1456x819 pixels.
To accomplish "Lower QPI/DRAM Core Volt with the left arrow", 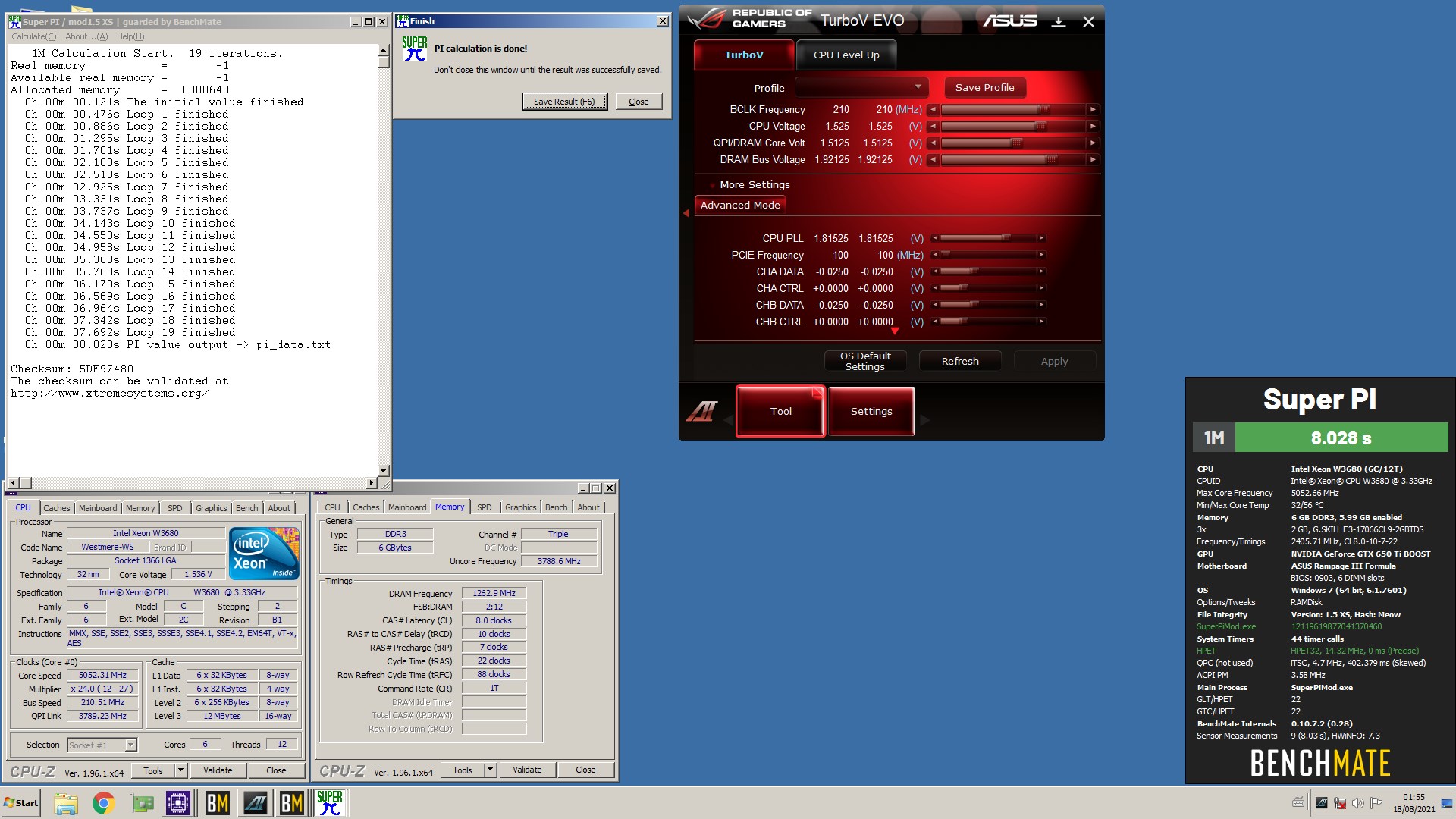I will [x=934, y=143].
